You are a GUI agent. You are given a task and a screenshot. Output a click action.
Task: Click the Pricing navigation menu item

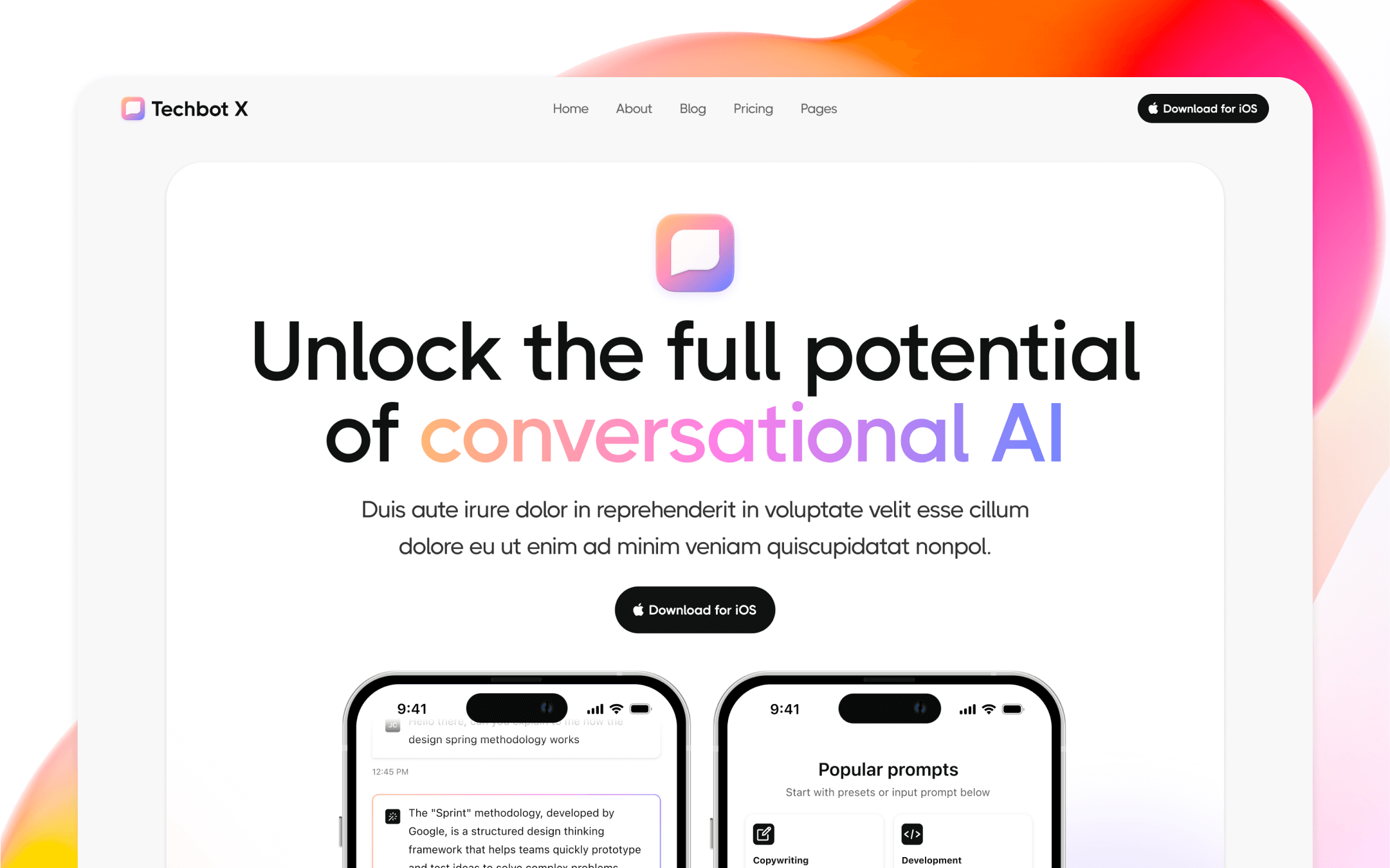point(752,108)
